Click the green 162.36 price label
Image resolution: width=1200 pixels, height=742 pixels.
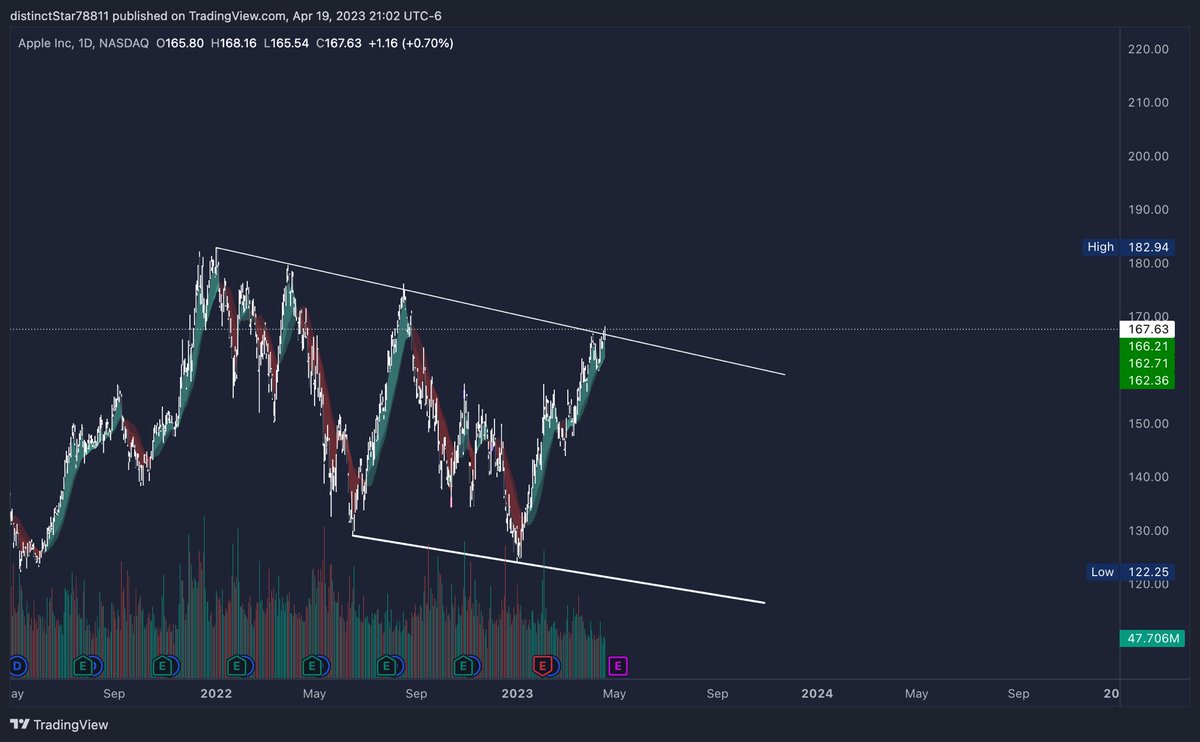click(x=1146, y=380)
